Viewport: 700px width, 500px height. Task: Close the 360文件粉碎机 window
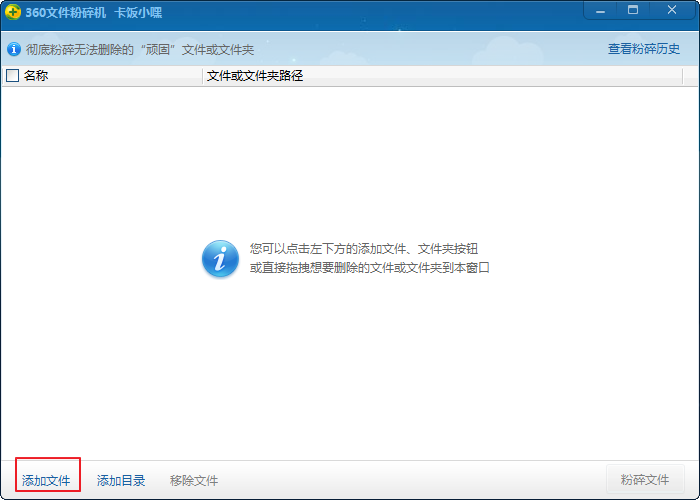[671, 10]
